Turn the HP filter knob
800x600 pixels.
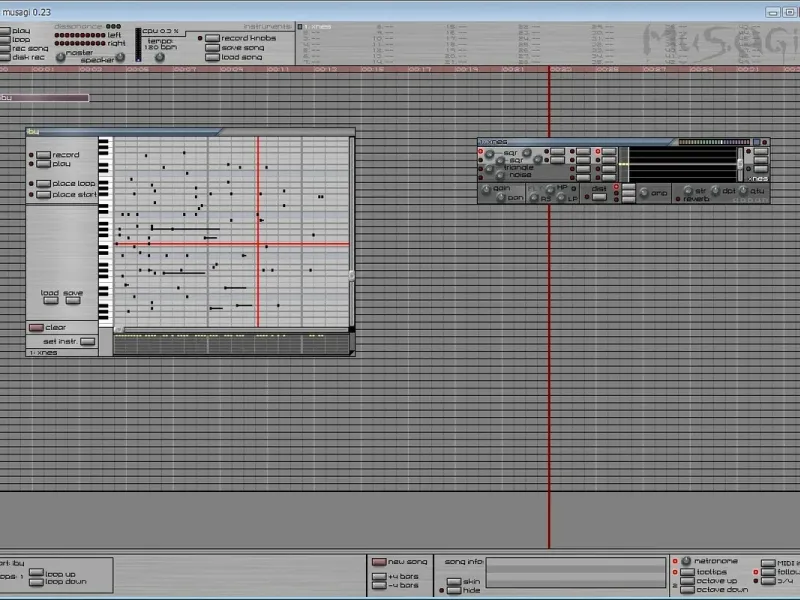coord(550,190)
